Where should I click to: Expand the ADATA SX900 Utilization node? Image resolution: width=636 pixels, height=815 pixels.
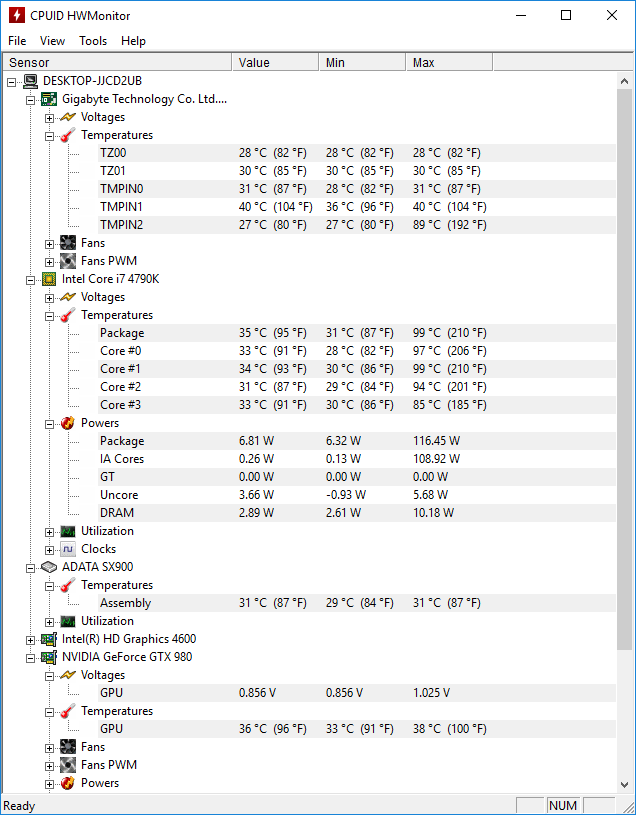tap(49, 622)
